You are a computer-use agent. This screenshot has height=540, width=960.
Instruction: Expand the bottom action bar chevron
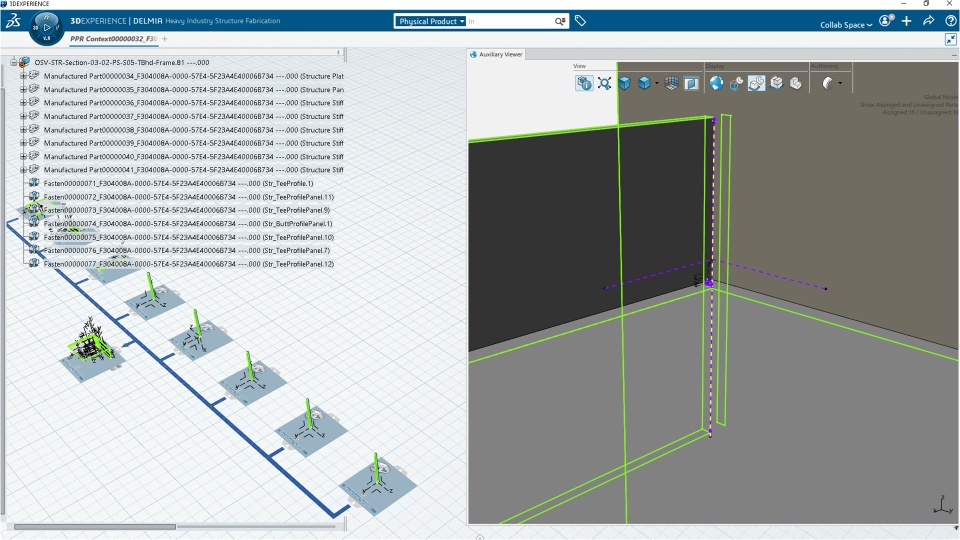480,536
